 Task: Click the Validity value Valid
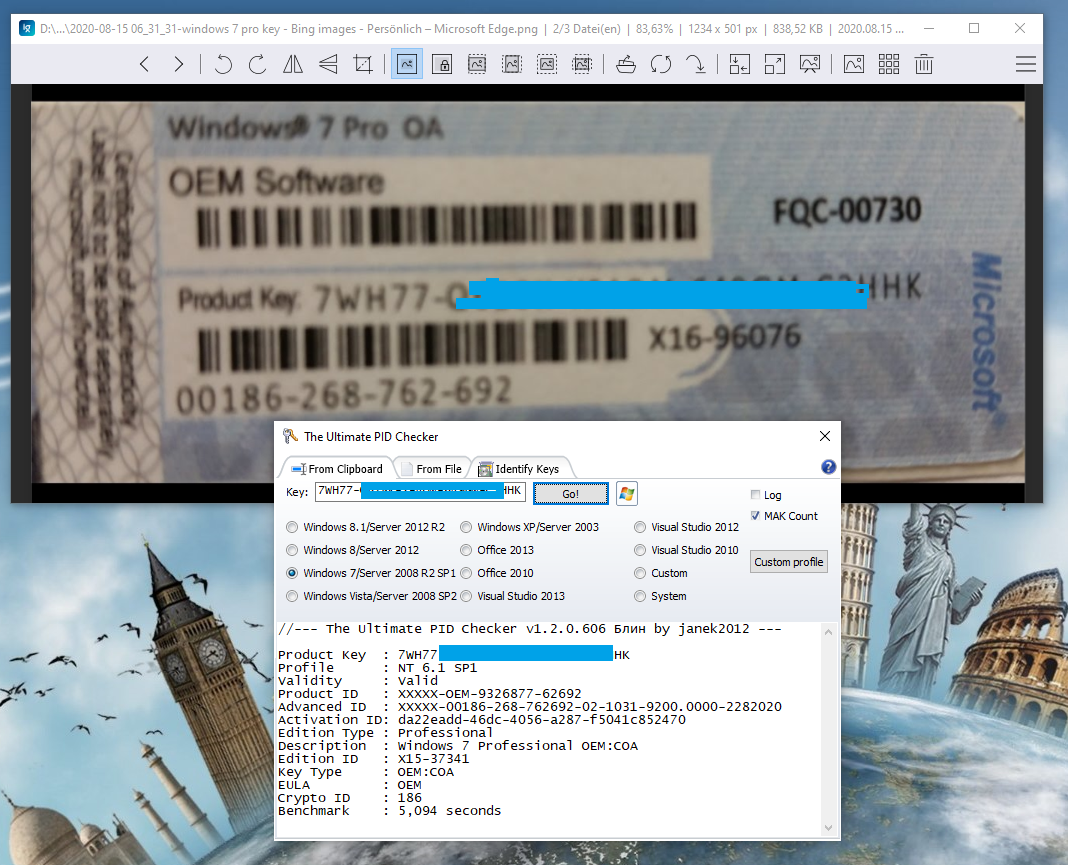418,681
